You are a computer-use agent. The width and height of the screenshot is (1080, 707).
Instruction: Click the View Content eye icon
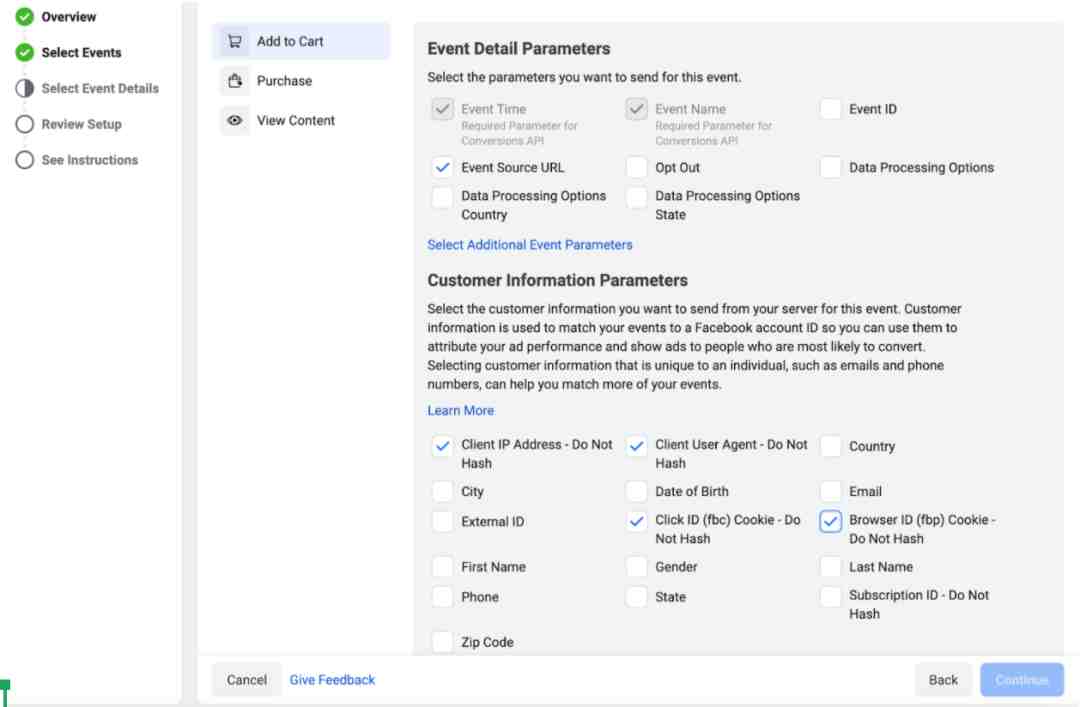point(234,120)
